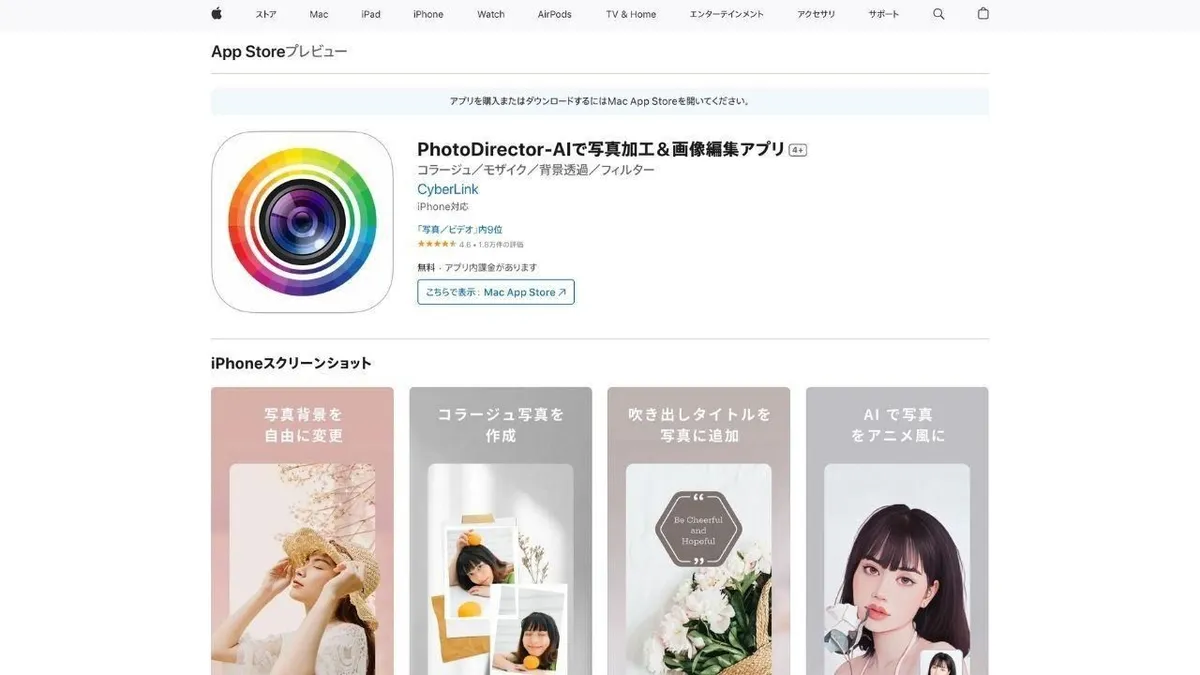Image resolution: width=1200 pixels, height=675 pixels.
Task: Click the iPhoneスクリーンショット section heading
Action: [291, 363]
